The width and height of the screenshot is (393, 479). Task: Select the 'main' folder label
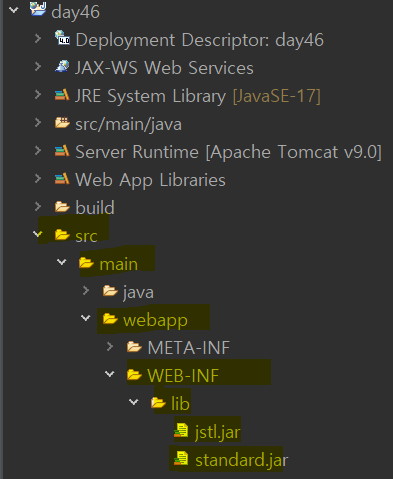pyautogui.click(x=119, y=264)
